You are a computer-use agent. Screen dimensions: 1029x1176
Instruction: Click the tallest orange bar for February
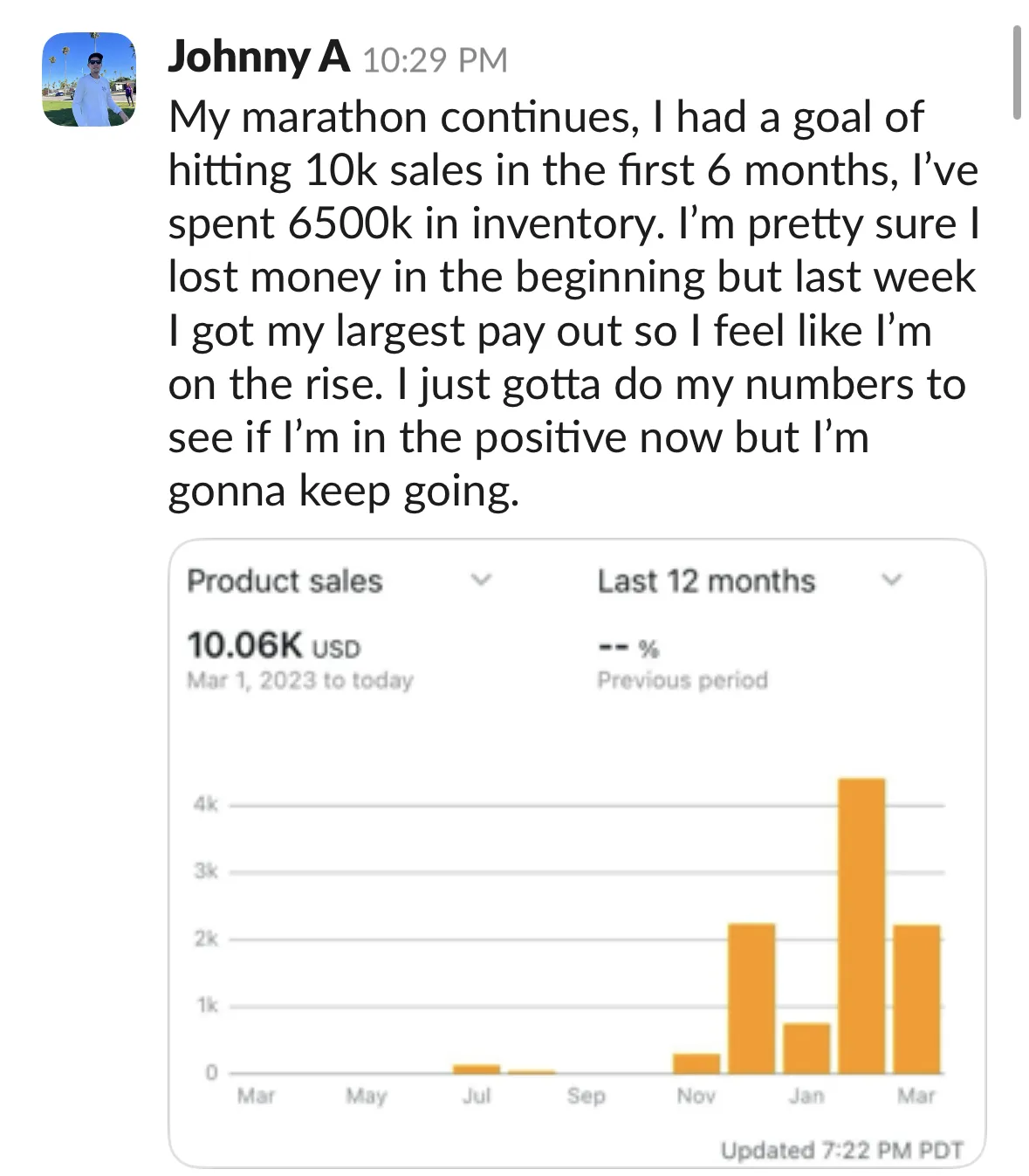(x=861, y=925)
